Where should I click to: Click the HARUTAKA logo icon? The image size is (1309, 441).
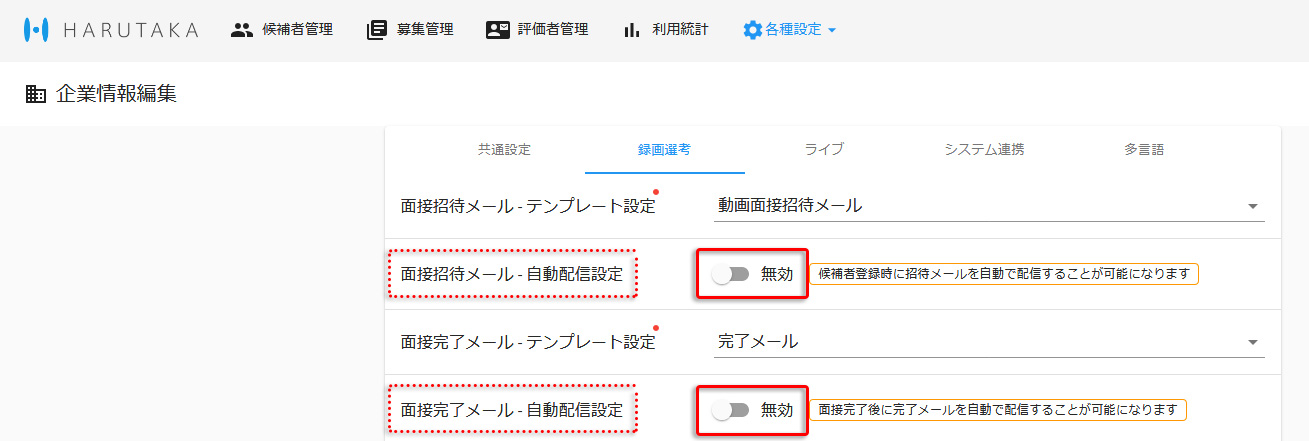(36, 30)
